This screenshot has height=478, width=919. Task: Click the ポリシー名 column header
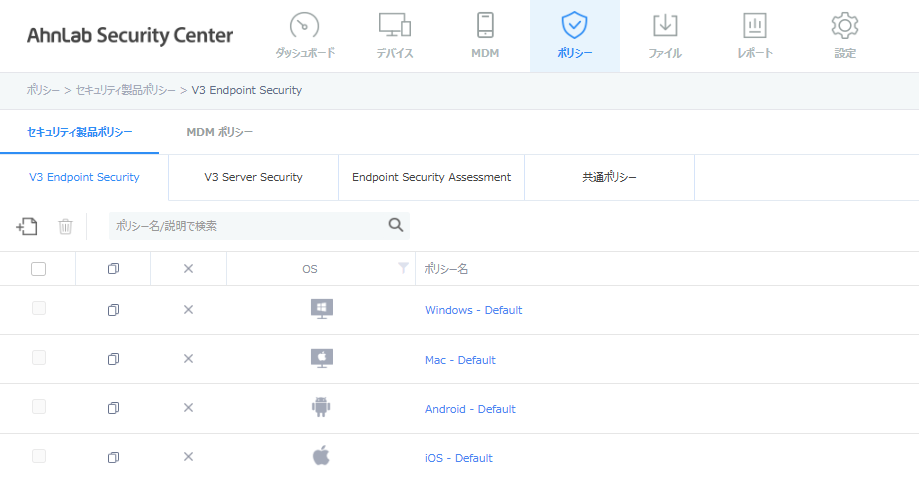tap(446, 269)
